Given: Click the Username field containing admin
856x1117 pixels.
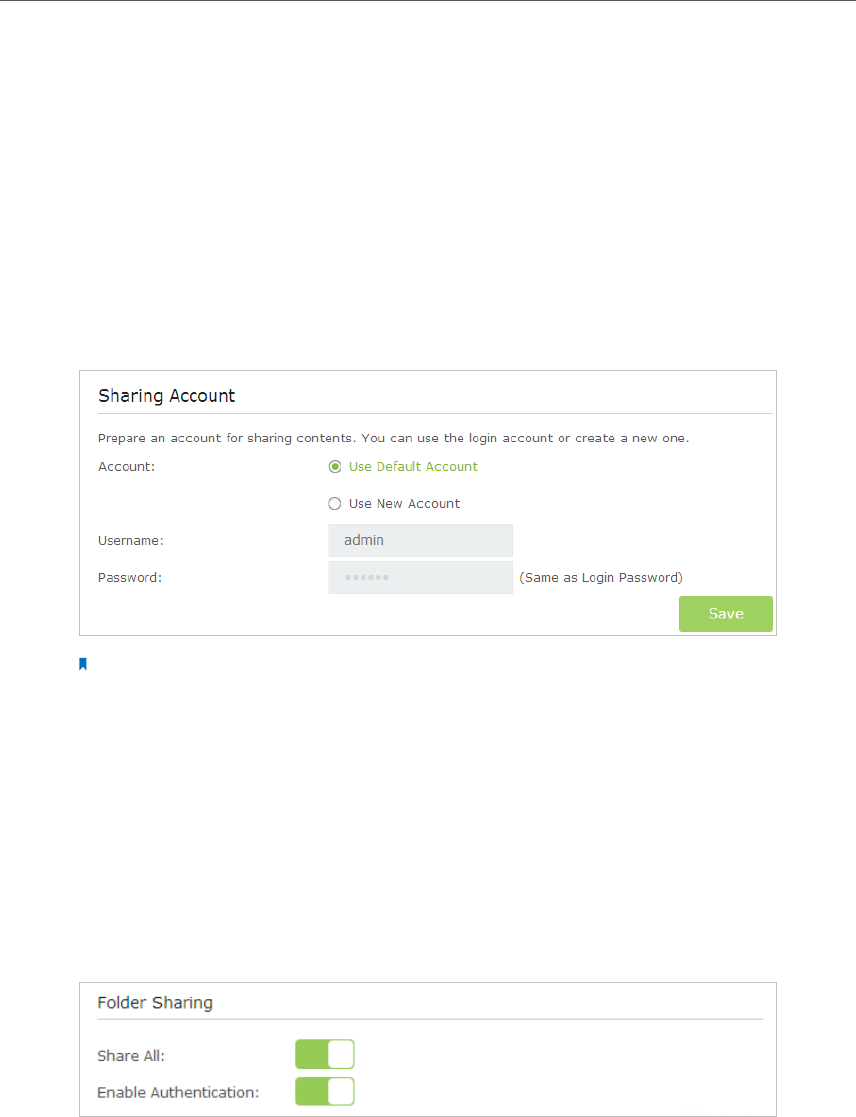Looking at the screenshot, I should (420, 540).
